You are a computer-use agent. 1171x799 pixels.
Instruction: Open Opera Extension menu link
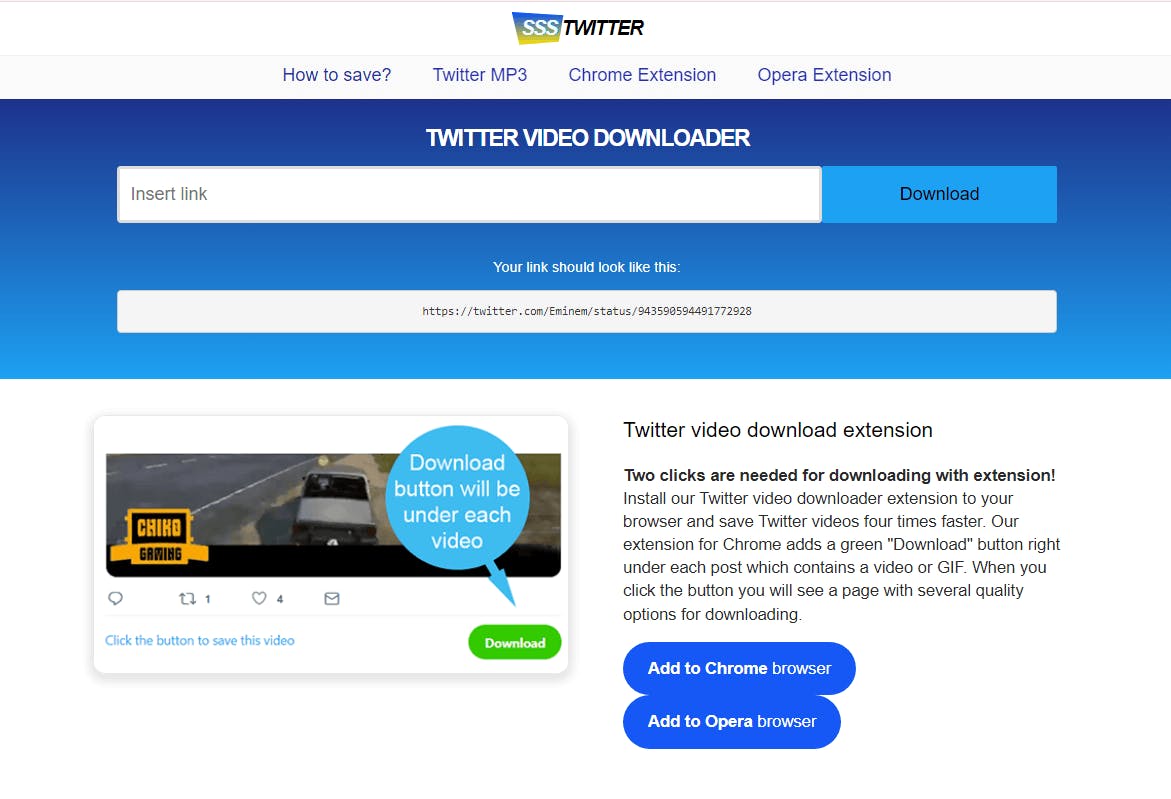coord(824,75)
